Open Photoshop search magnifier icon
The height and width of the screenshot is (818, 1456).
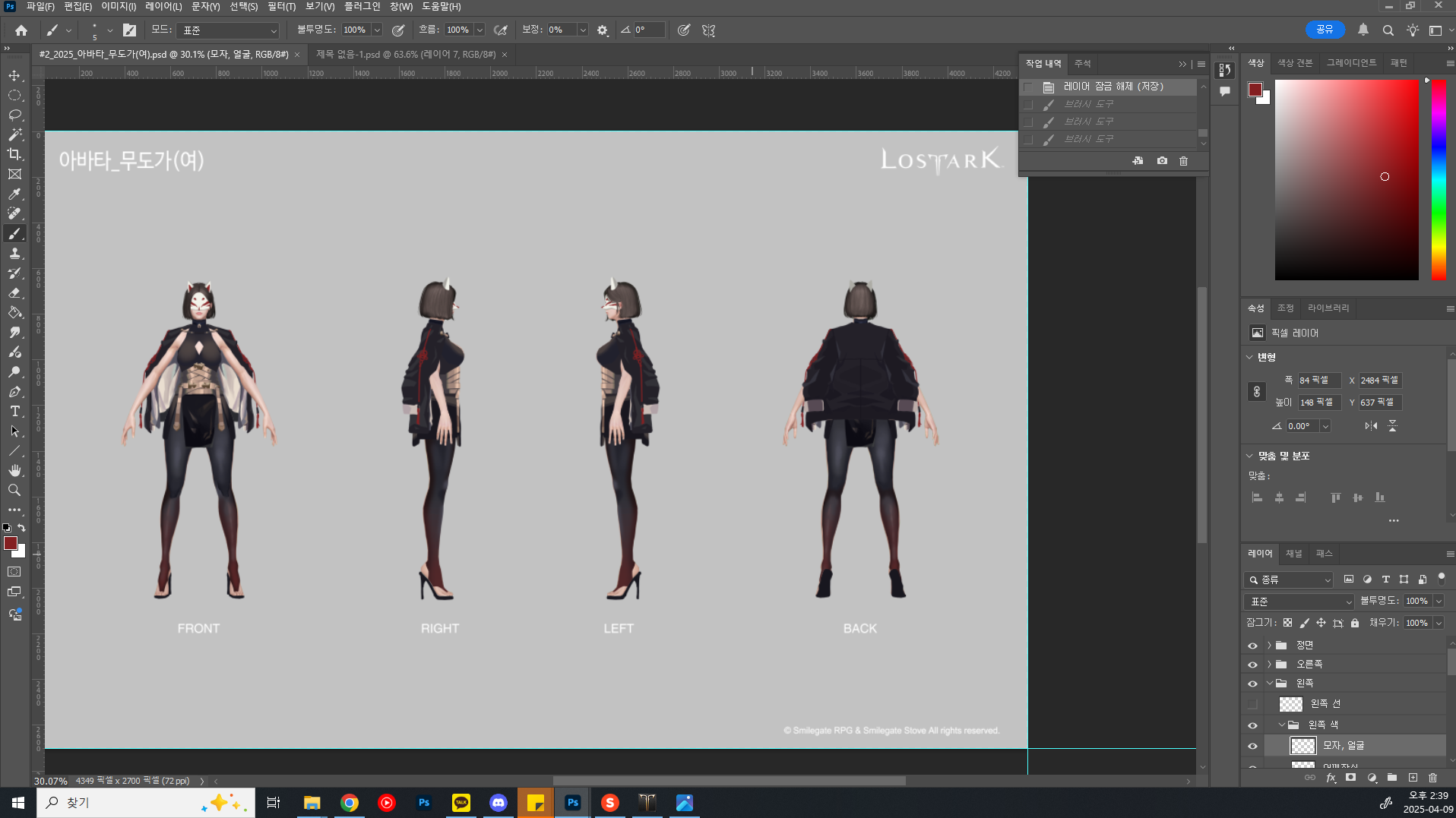1388,30
